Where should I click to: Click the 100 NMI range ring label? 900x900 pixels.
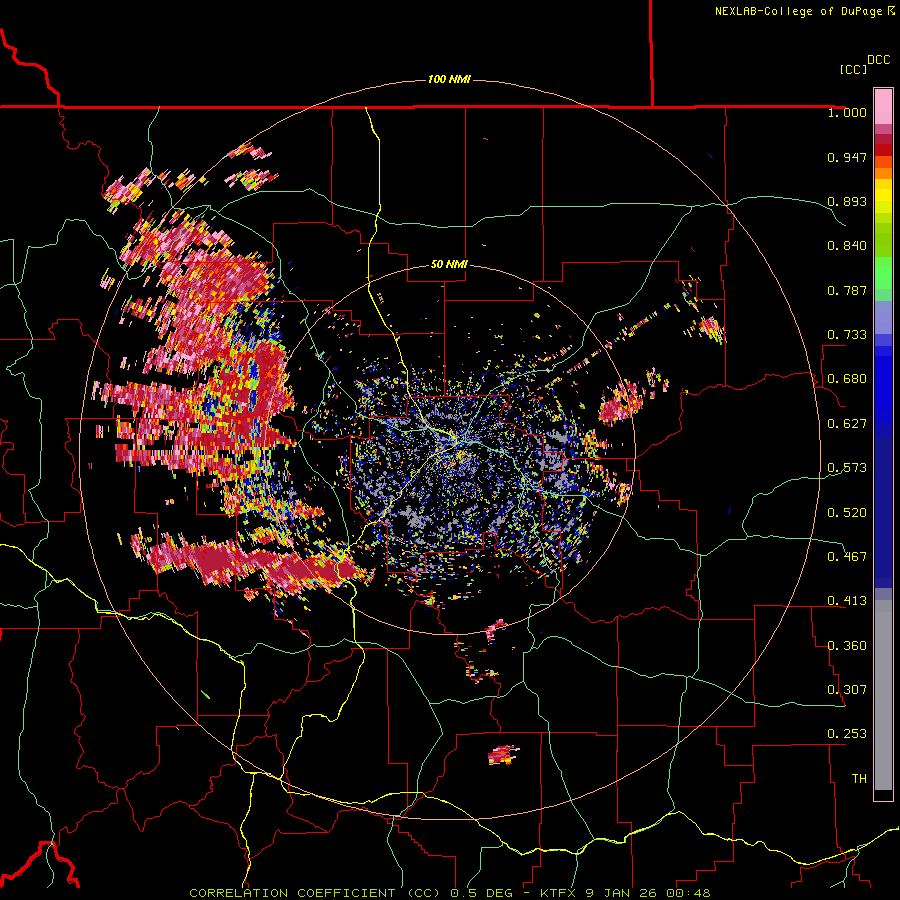[449, 79]
